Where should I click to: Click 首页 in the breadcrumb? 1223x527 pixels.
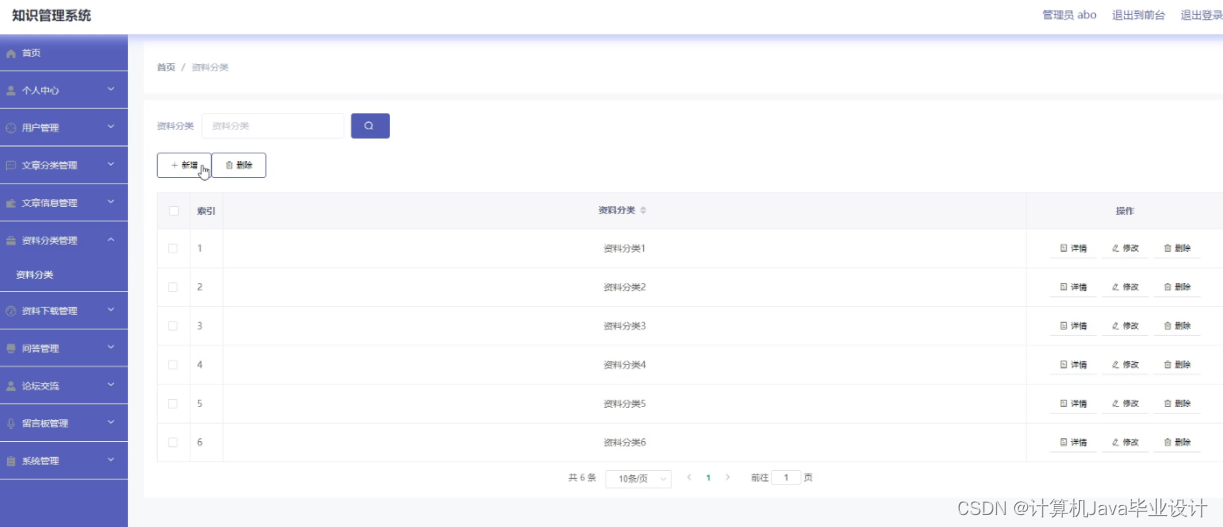point(166,67)
